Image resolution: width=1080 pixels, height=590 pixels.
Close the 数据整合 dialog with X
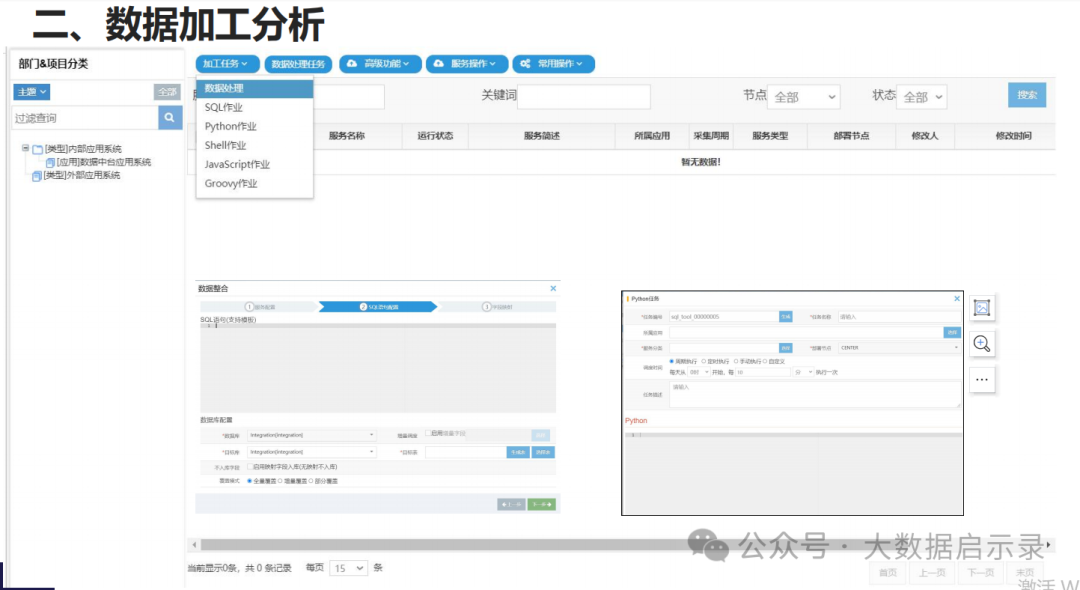pyautogui.click(x=553, y=288)
